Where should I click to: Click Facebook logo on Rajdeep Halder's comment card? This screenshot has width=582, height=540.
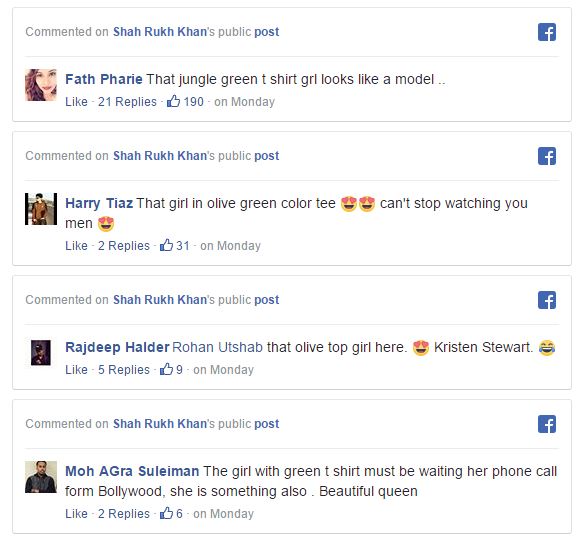coord(547,300)
